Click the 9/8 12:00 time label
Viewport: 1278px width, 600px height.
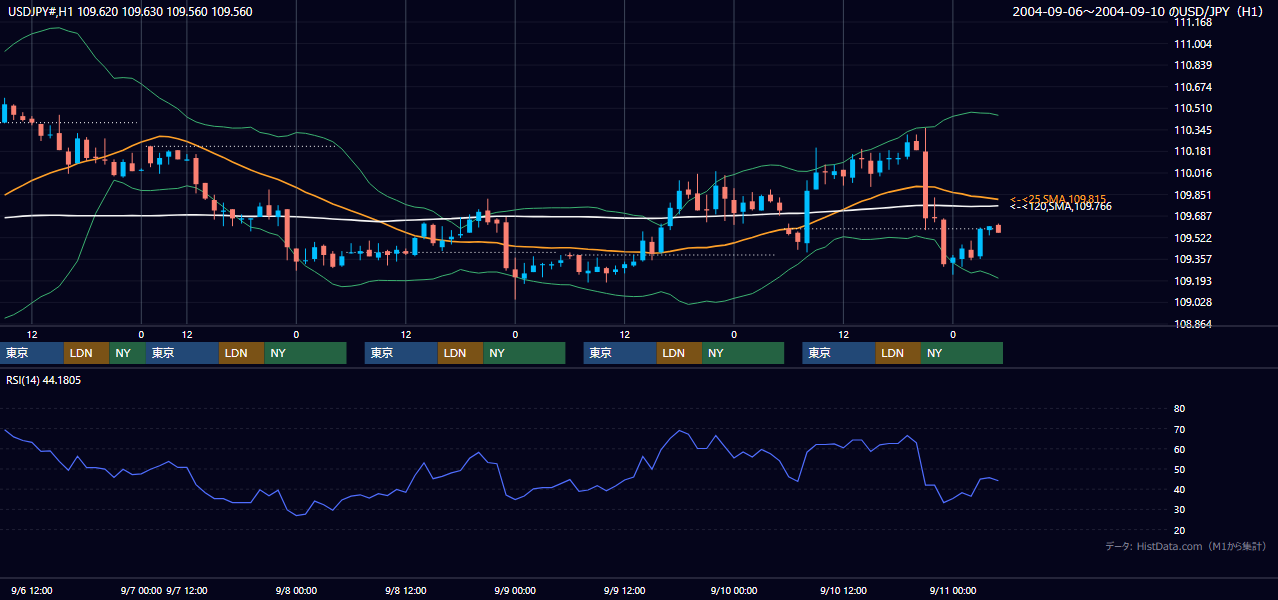pyautogui.click(x=406, y=591)
